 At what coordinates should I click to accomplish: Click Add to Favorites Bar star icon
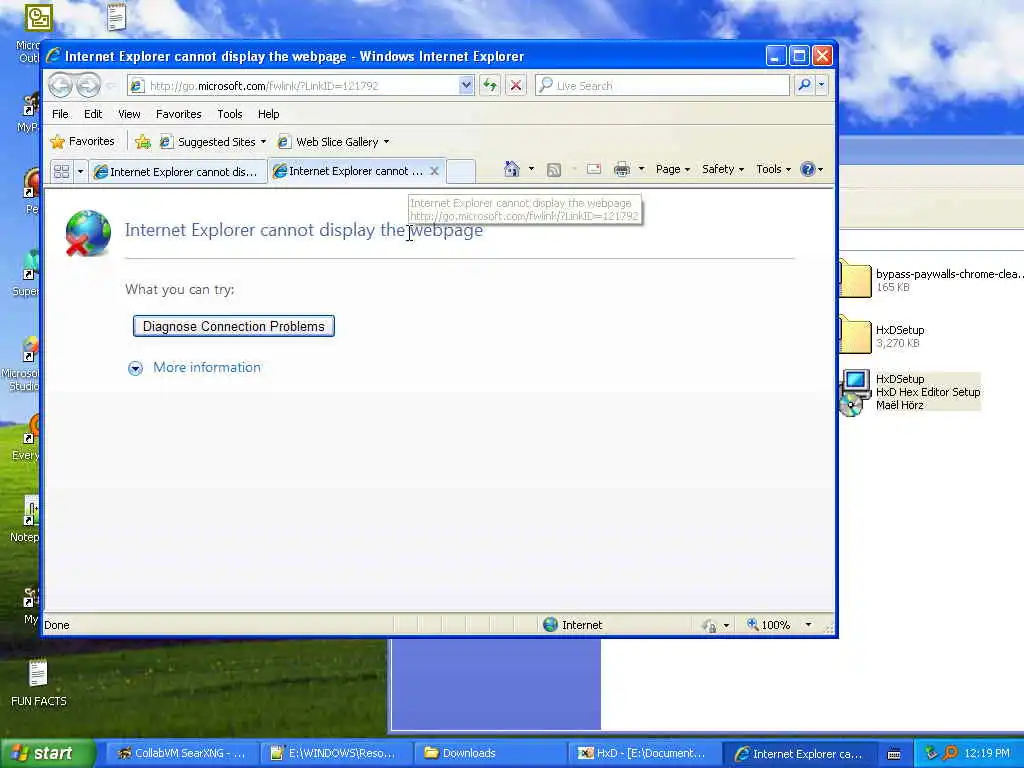(142, 142)
